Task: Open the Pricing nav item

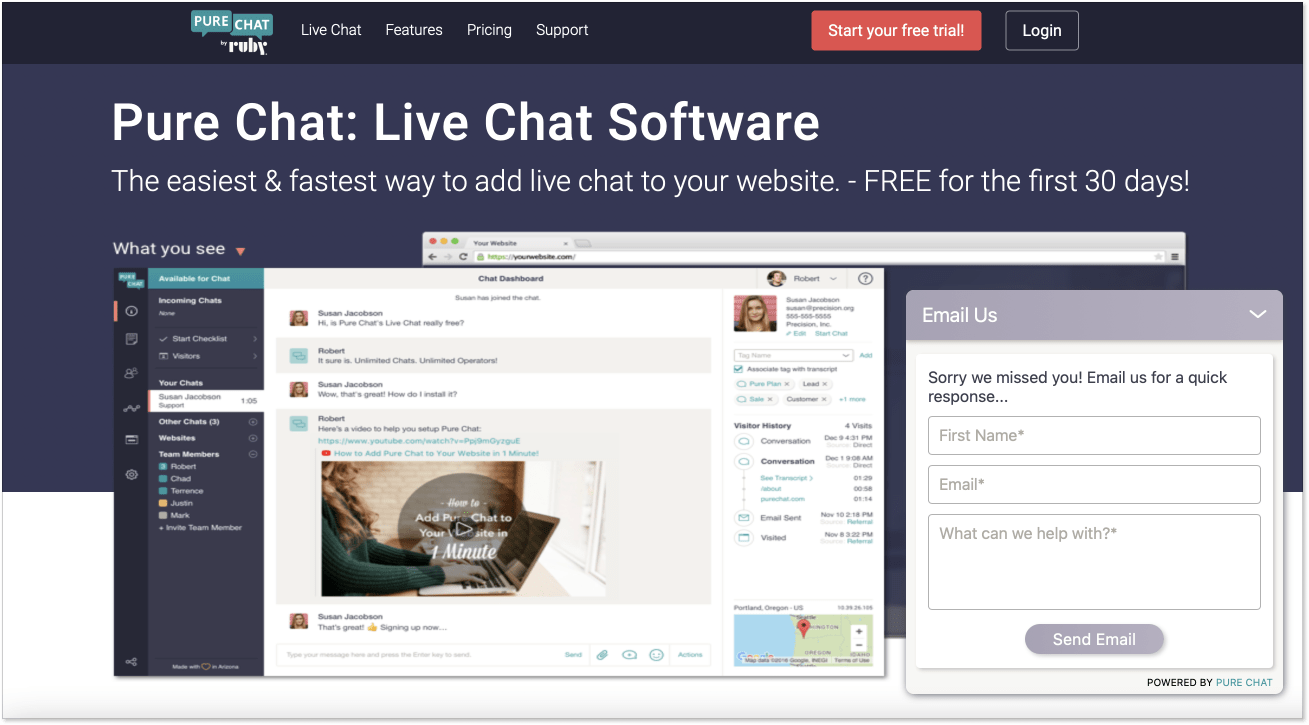Action: [x=489, y=30]
